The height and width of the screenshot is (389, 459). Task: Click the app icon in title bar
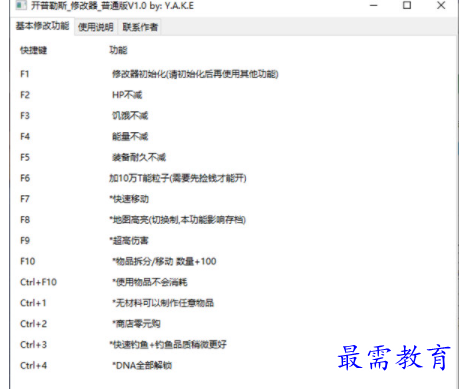[x=21, y=5]
